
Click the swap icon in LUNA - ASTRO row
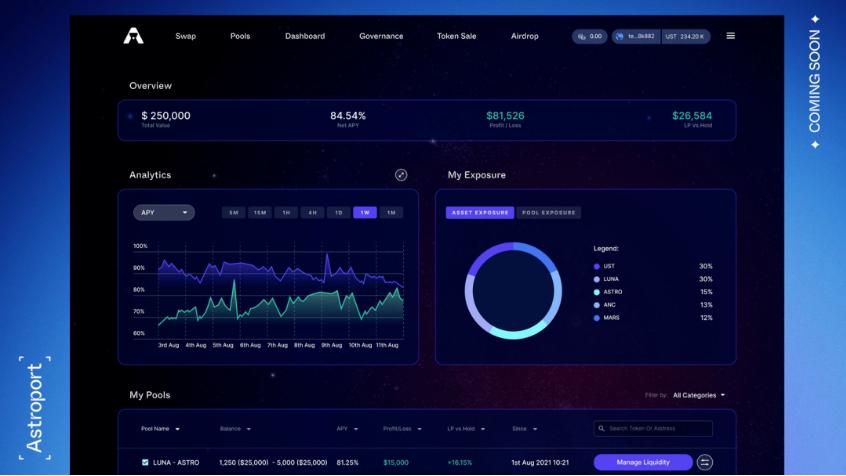(705, 462)
